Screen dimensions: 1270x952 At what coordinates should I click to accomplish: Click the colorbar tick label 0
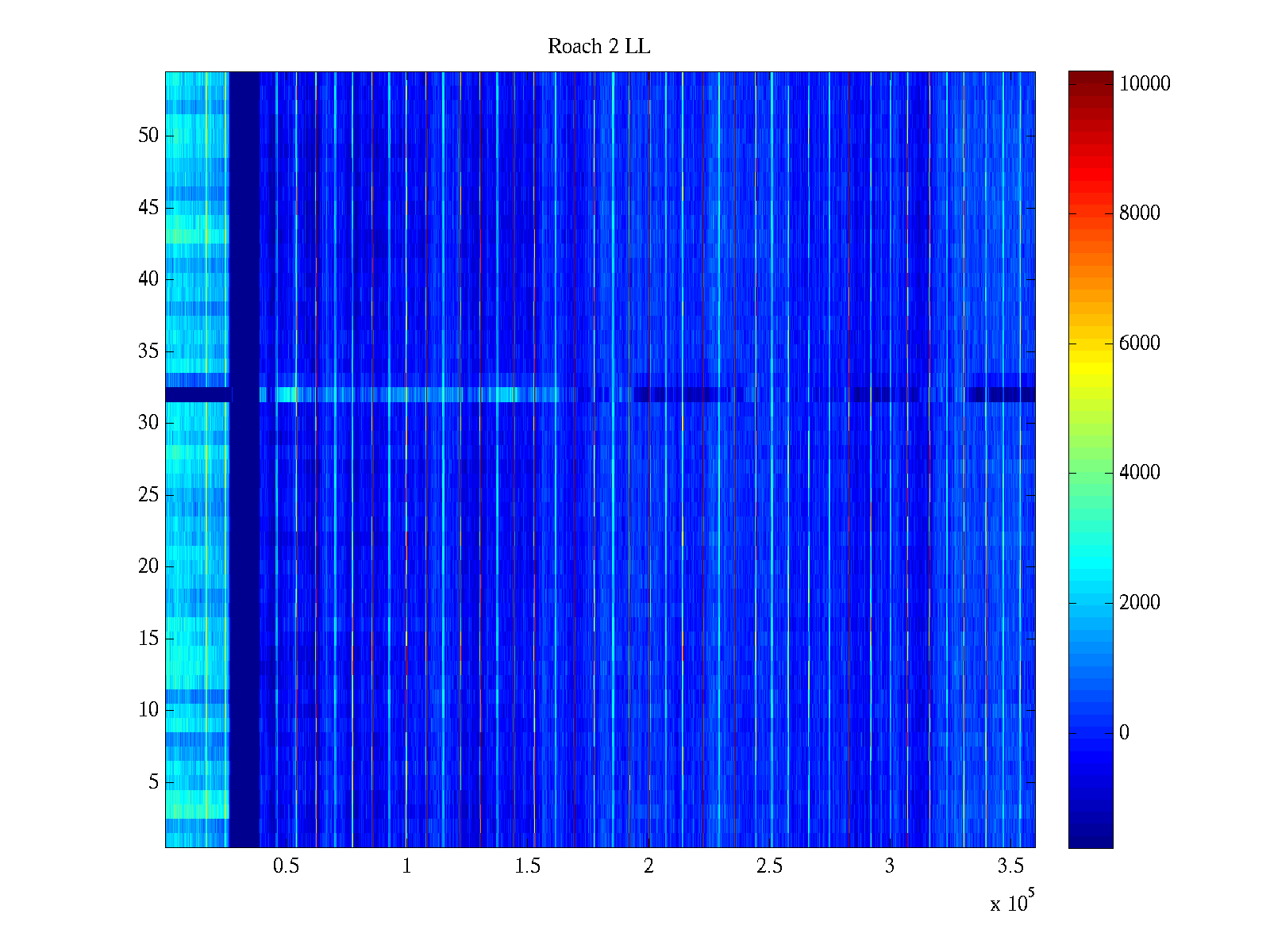[1123, 732]
